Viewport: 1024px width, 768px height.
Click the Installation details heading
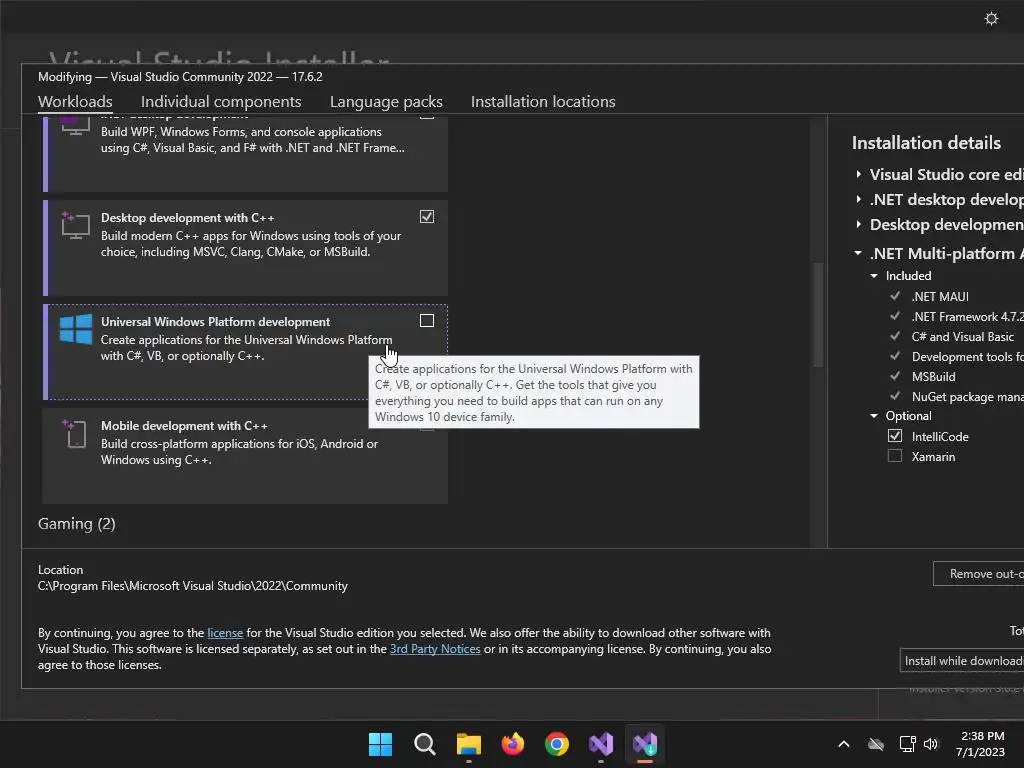926,143
